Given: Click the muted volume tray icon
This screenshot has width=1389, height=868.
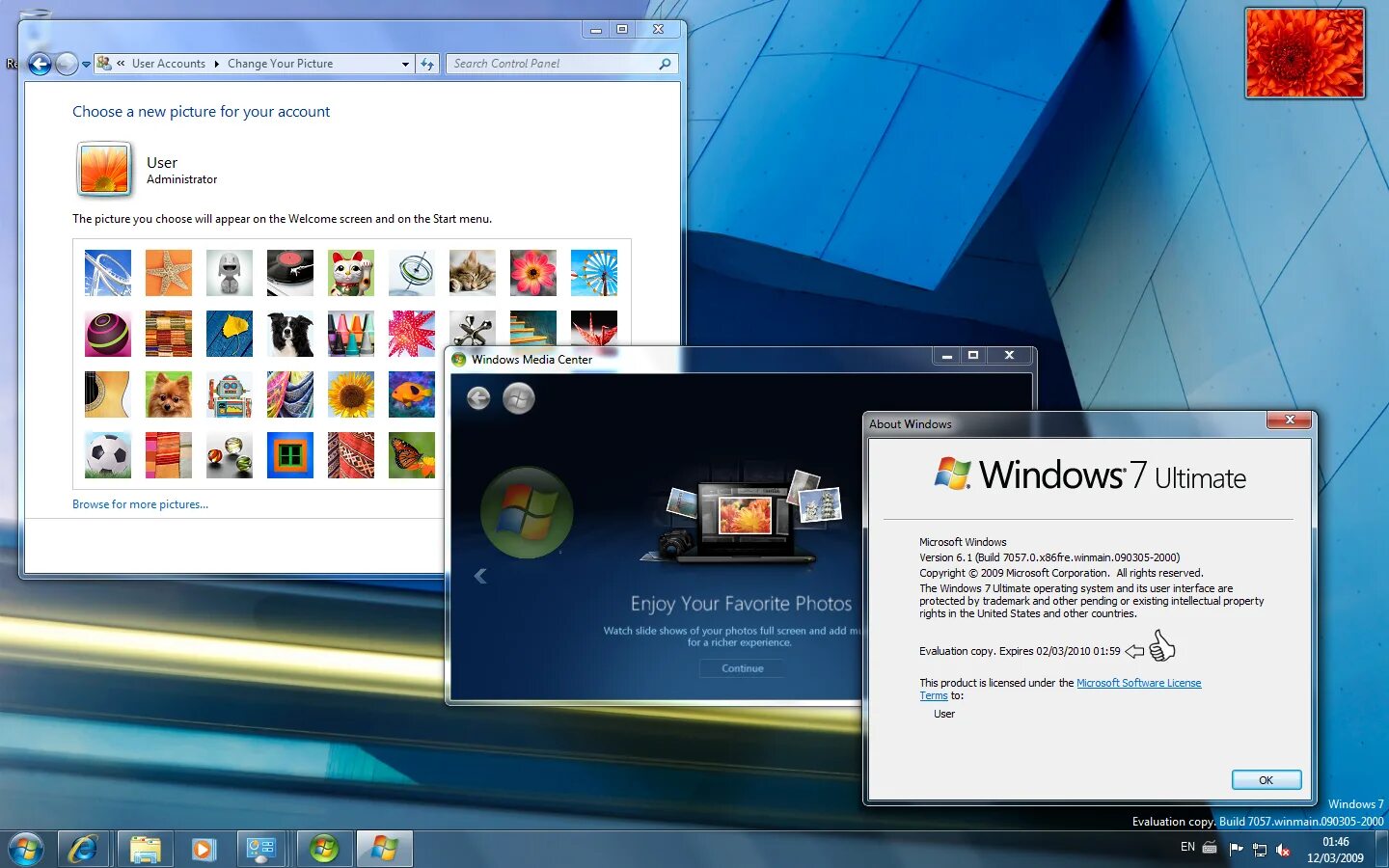Looking at the screenshot, I should [x=1283, y=850].
